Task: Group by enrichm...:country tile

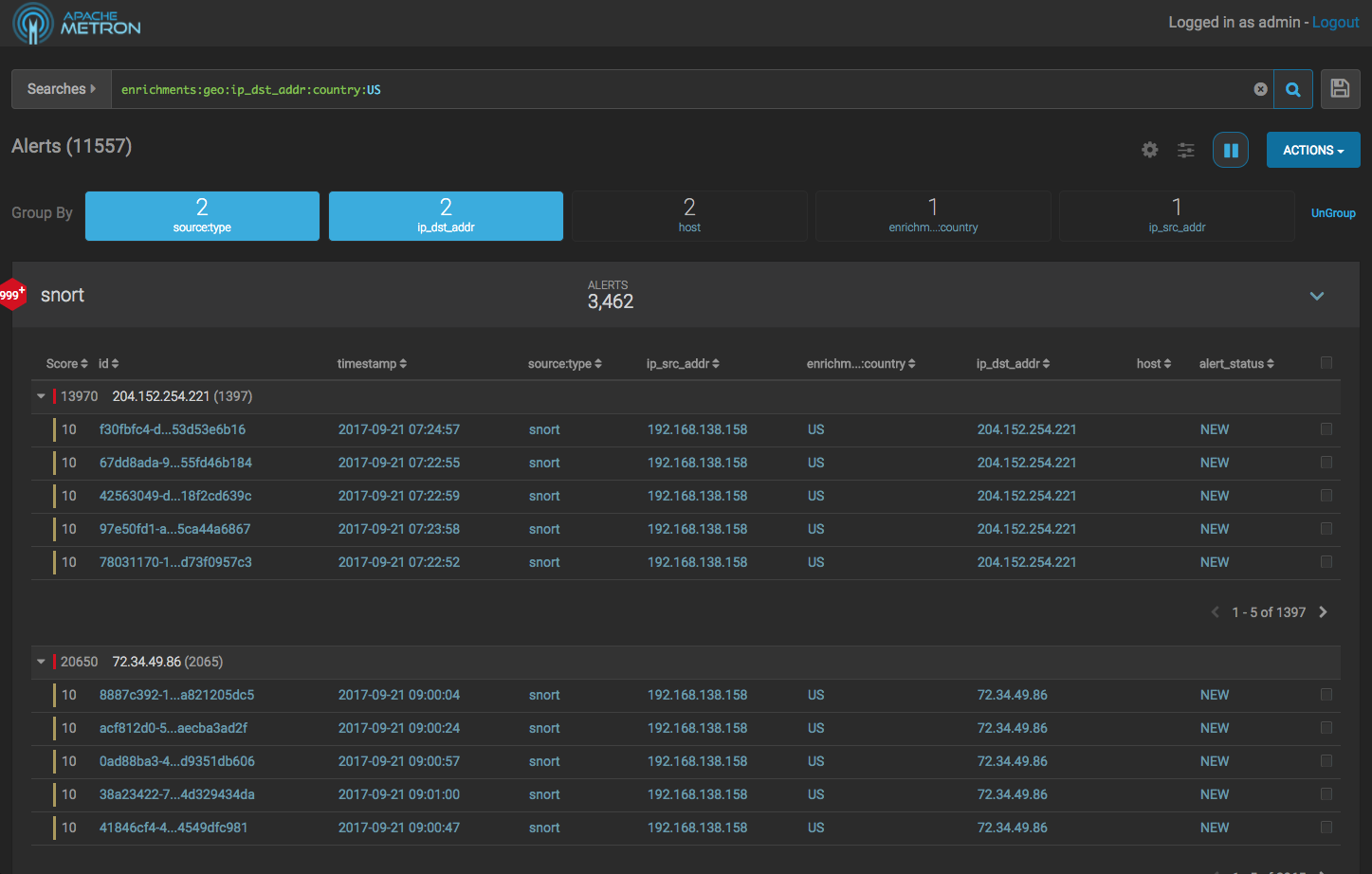Action: (933, 216)
